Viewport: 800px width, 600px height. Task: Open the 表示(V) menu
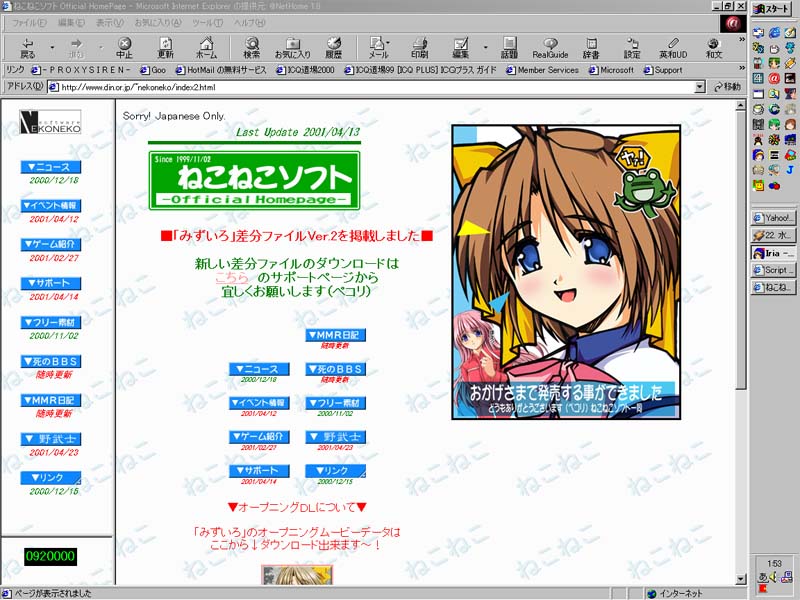tap(110, 23)
